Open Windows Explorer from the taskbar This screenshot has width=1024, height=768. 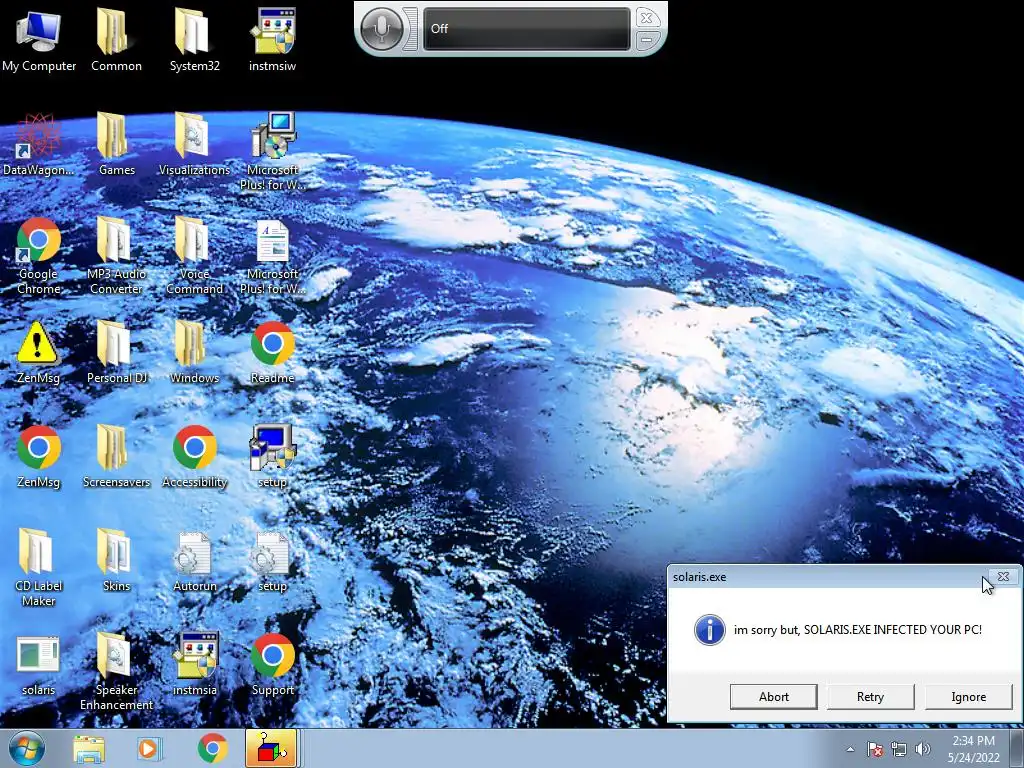pyautogui.click(x=89, y=749)
